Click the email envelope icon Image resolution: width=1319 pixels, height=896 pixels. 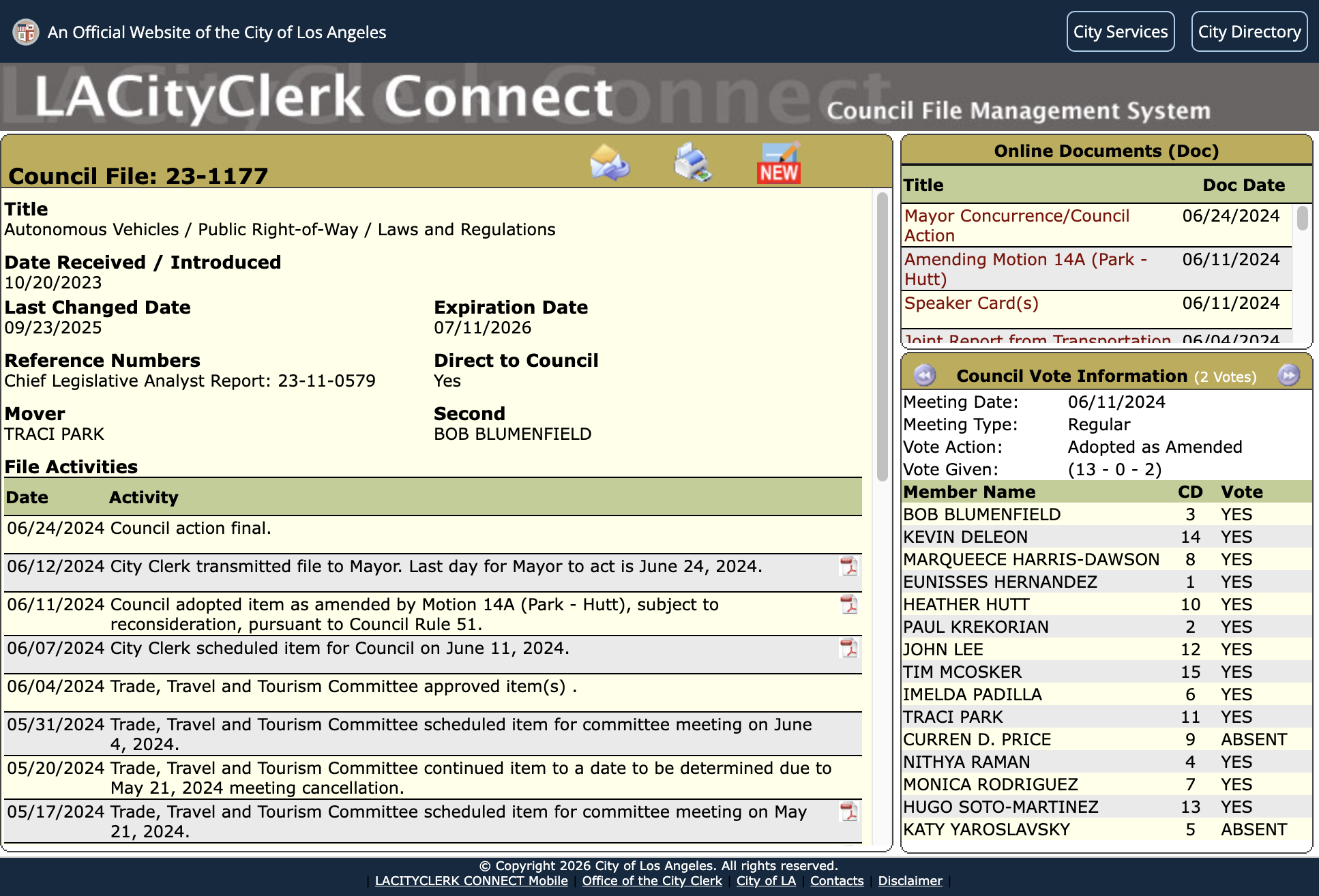click(x=610, y=163)
